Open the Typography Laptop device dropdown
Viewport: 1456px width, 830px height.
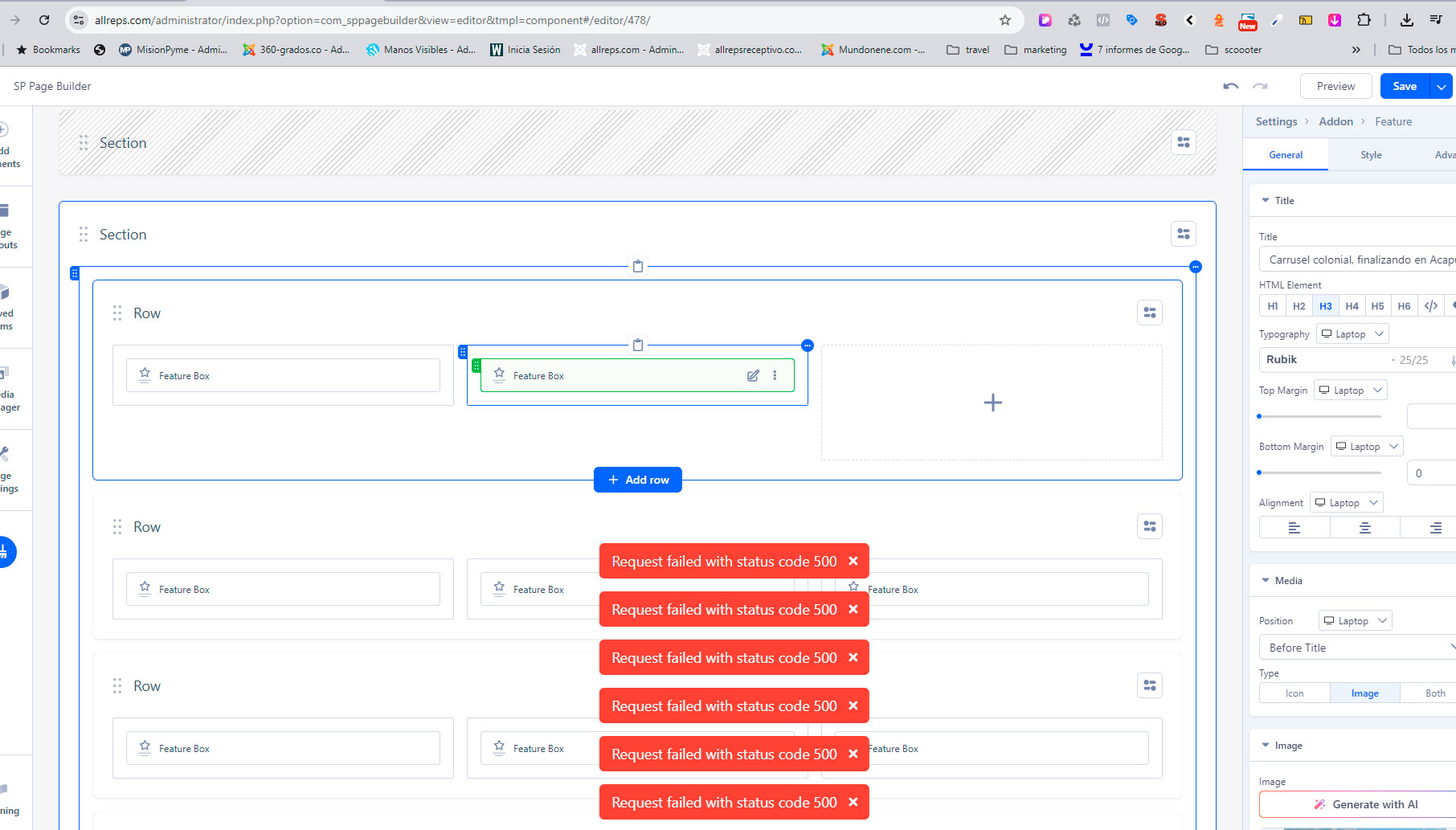point(1352,334)
